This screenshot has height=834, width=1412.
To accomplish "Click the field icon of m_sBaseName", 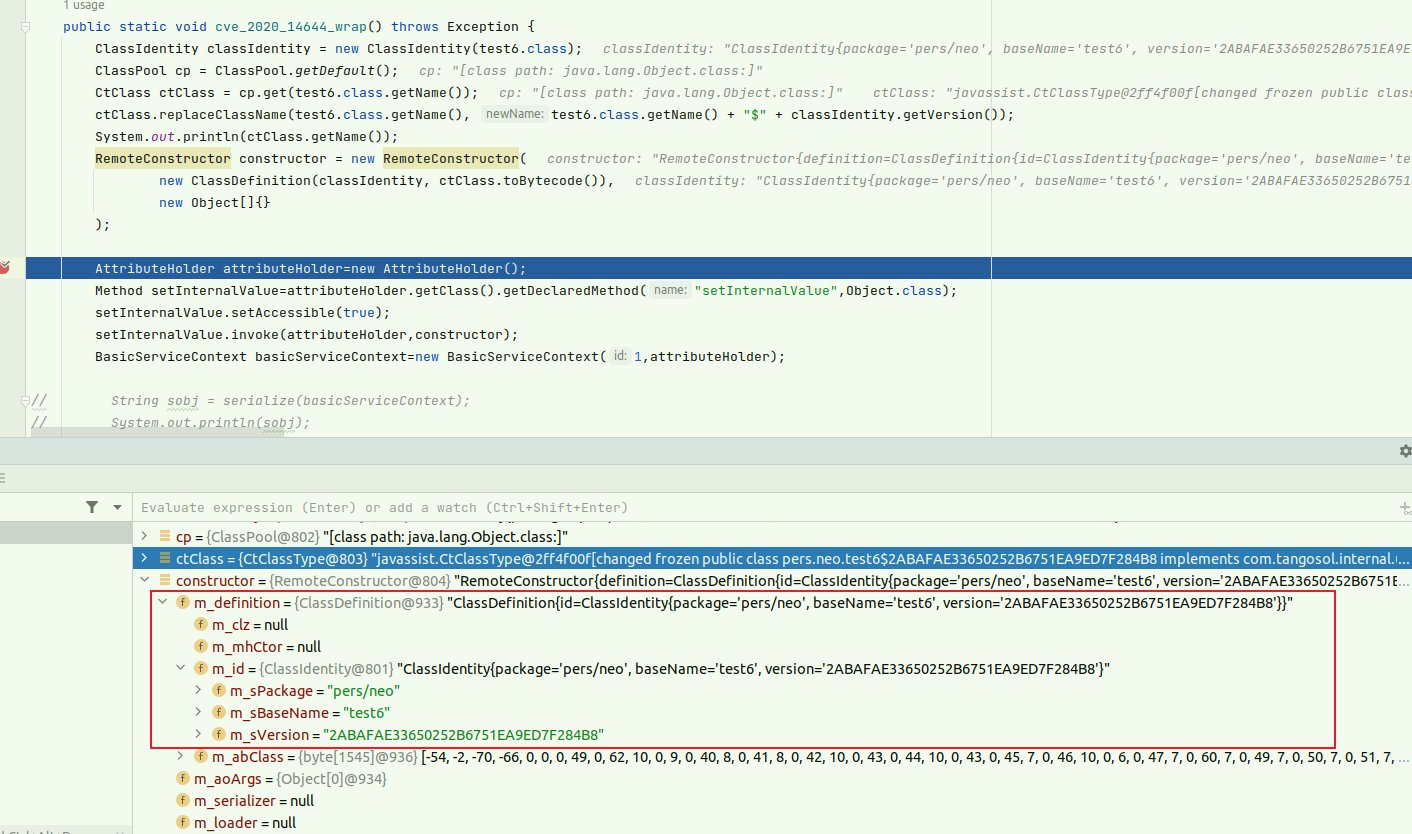I will point(219,712).
